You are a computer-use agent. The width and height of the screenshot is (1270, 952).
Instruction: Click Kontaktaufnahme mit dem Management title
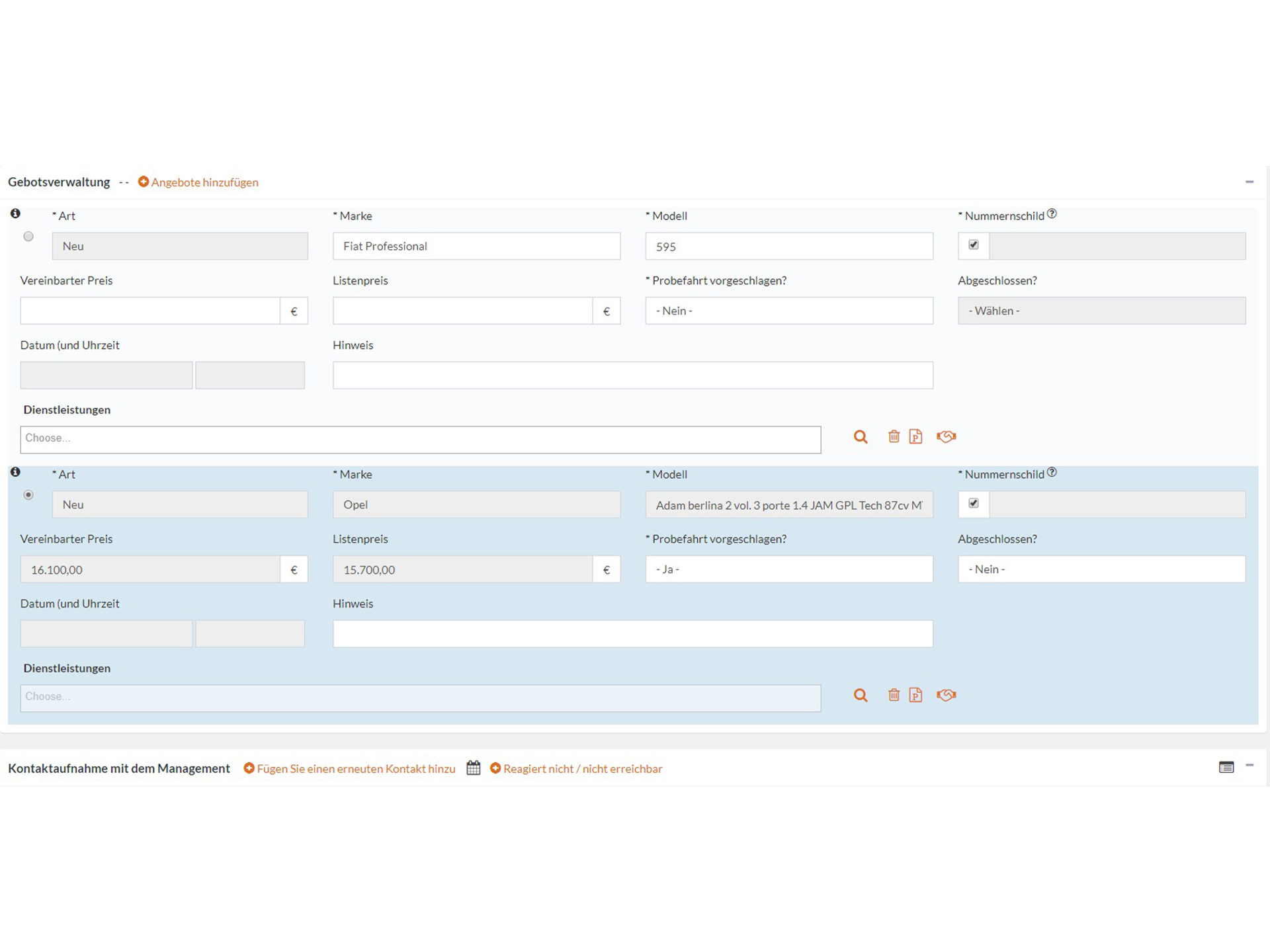119,769
